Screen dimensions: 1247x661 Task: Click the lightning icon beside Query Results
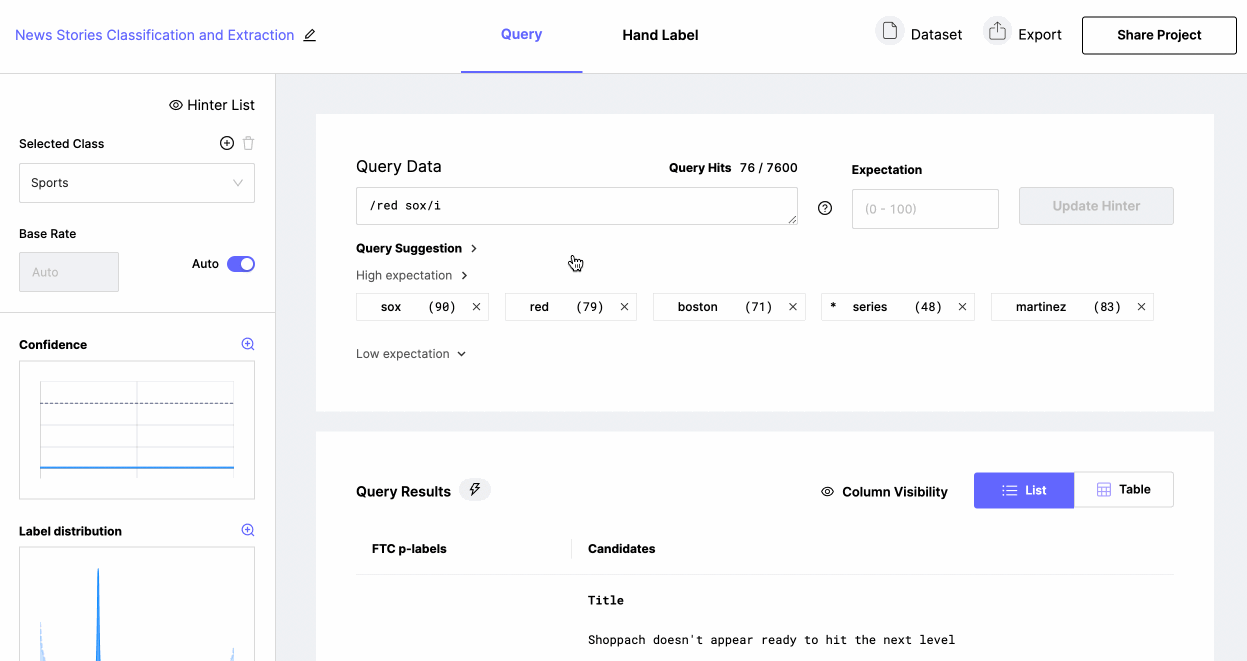(475, 489)
